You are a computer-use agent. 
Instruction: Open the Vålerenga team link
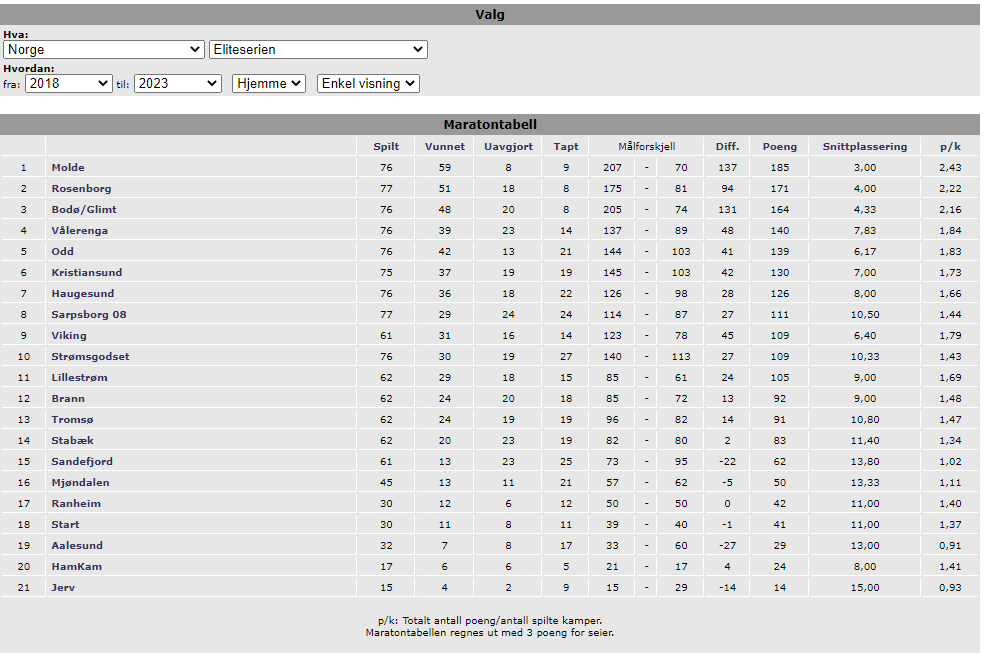pyautogui.click(x=80, y=230)
